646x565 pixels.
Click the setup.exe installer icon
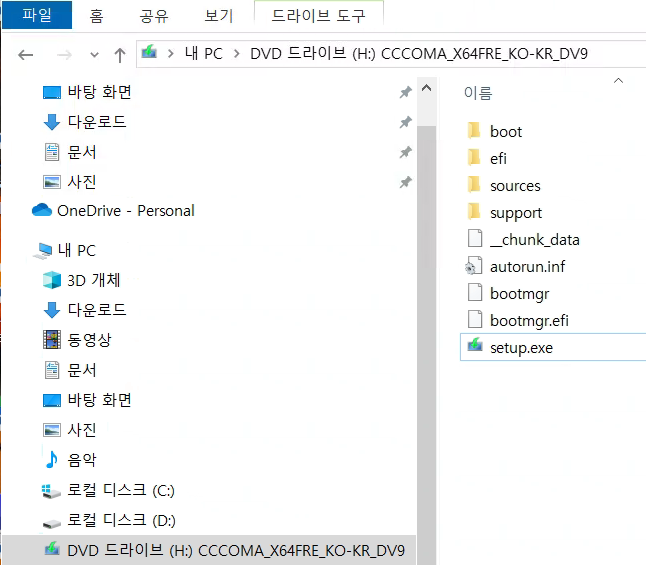(x=475, y=345)
